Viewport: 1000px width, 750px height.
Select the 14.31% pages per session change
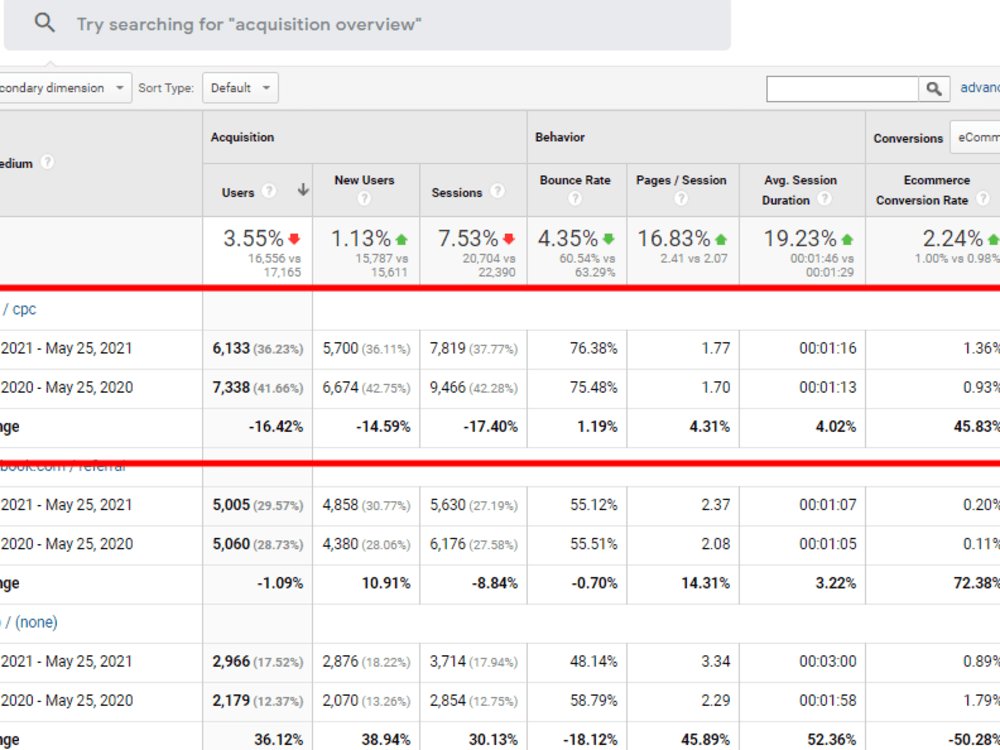tap(683, 584)
